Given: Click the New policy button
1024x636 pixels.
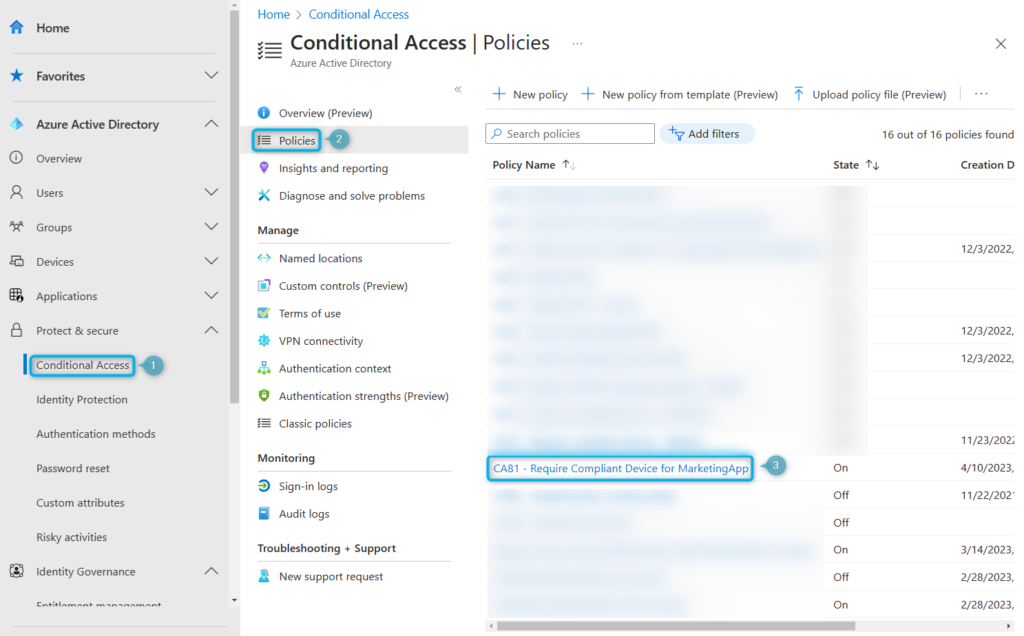Looking at the screenshot, I should point(529,93).
